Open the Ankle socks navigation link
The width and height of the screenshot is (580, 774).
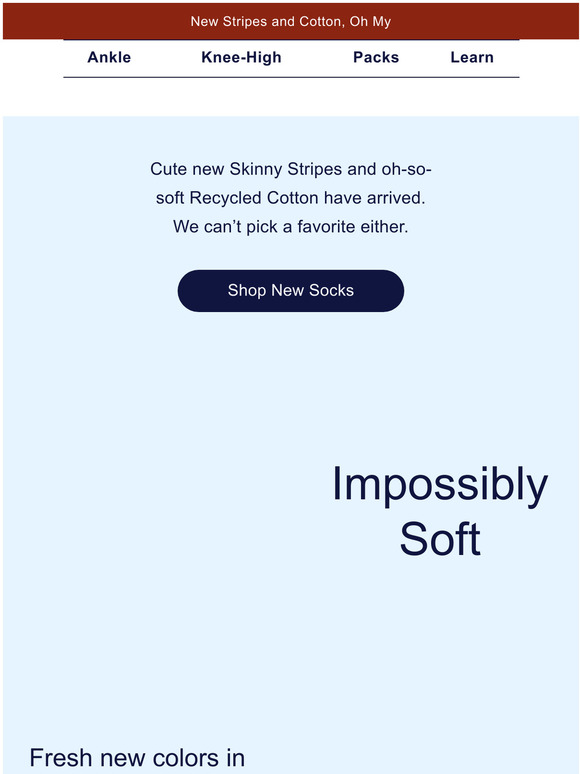click(x=109, y=57)
